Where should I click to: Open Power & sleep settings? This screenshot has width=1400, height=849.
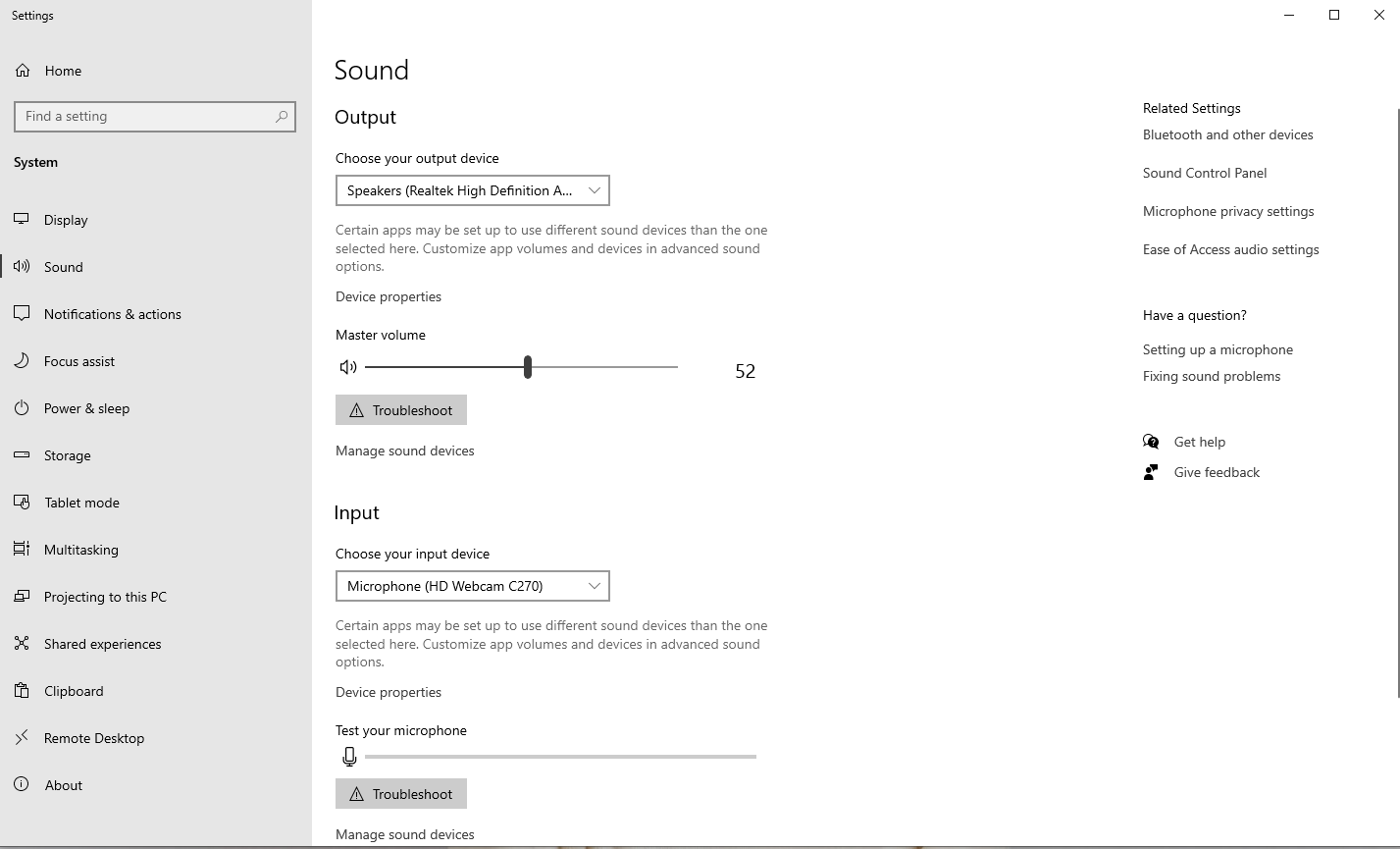[x=86, y=408]
